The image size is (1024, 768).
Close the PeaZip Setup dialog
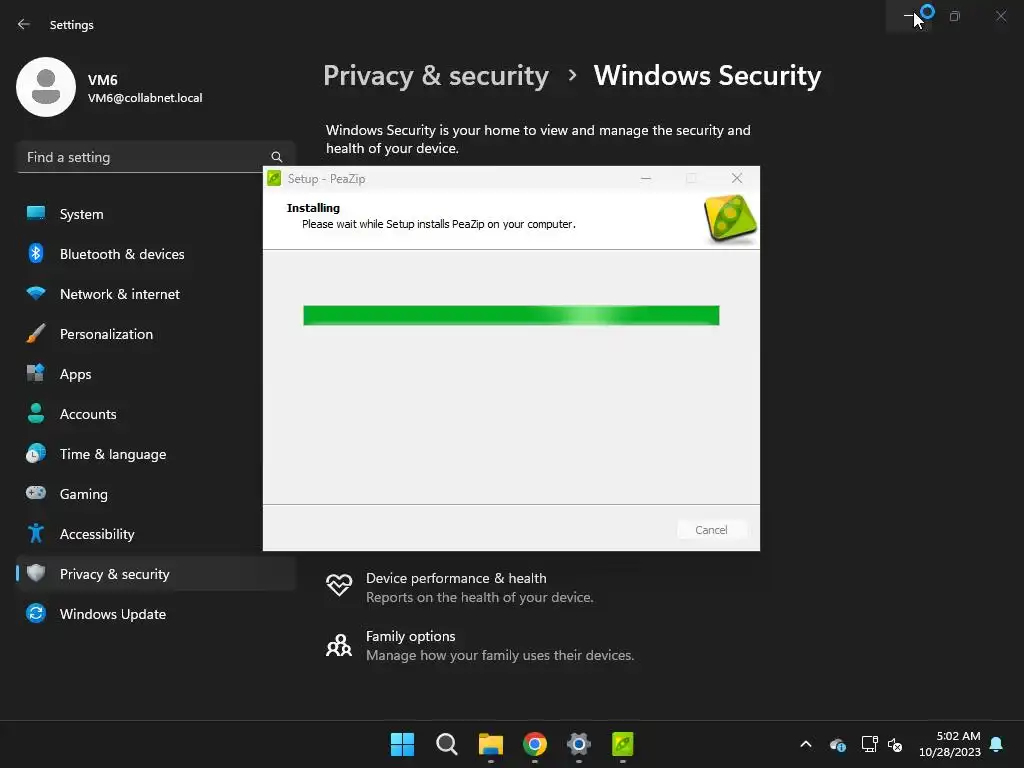coord(737,178)
